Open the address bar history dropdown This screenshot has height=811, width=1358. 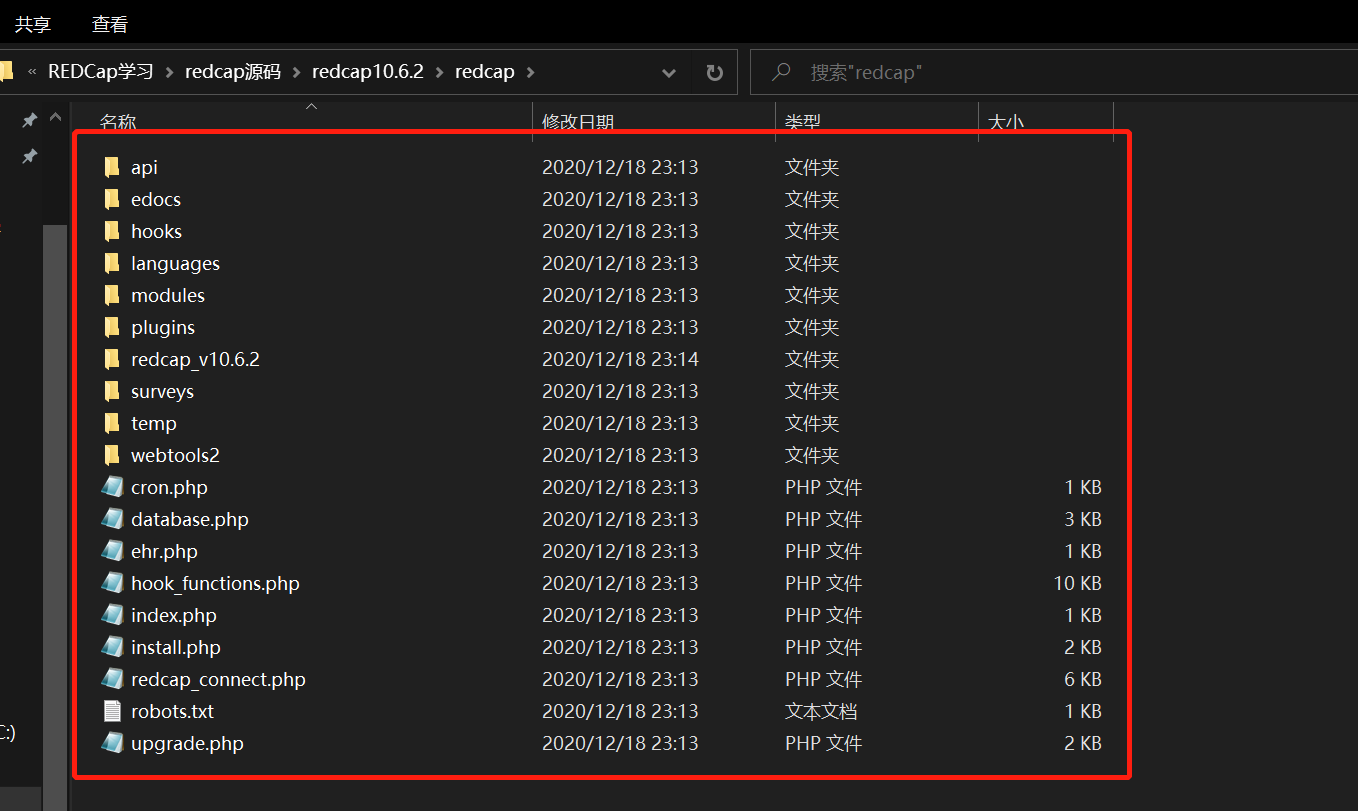click(668, 71)
